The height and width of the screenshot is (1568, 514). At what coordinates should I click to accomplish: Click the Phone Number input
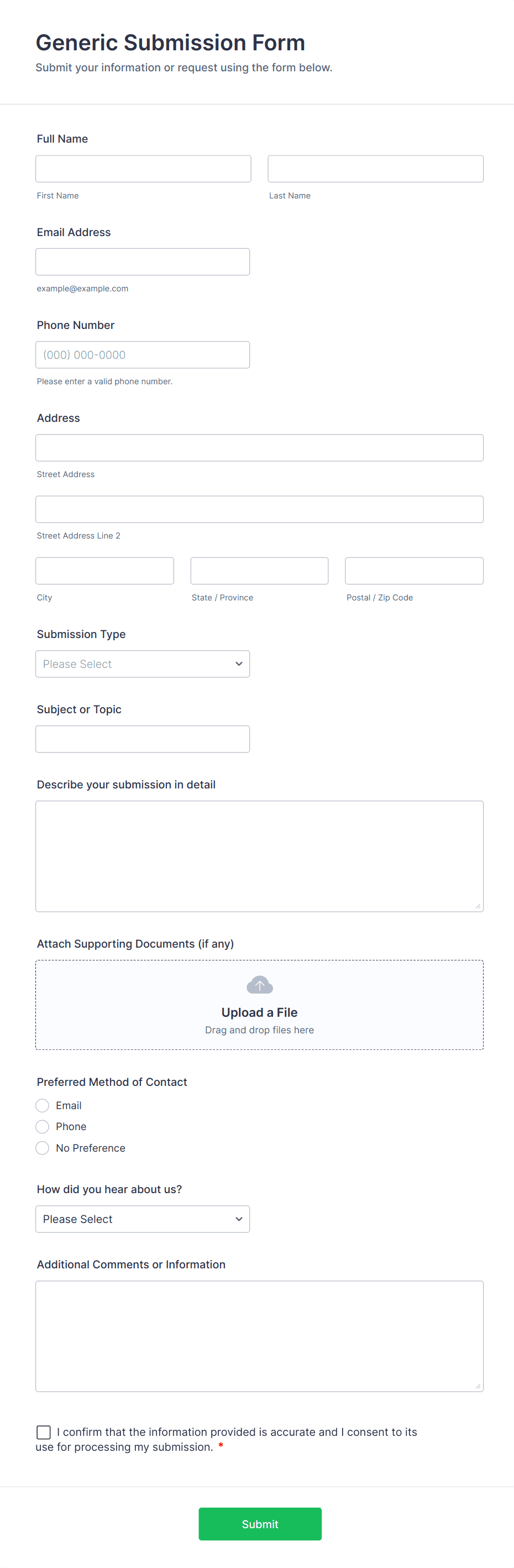tap(143, 354)
